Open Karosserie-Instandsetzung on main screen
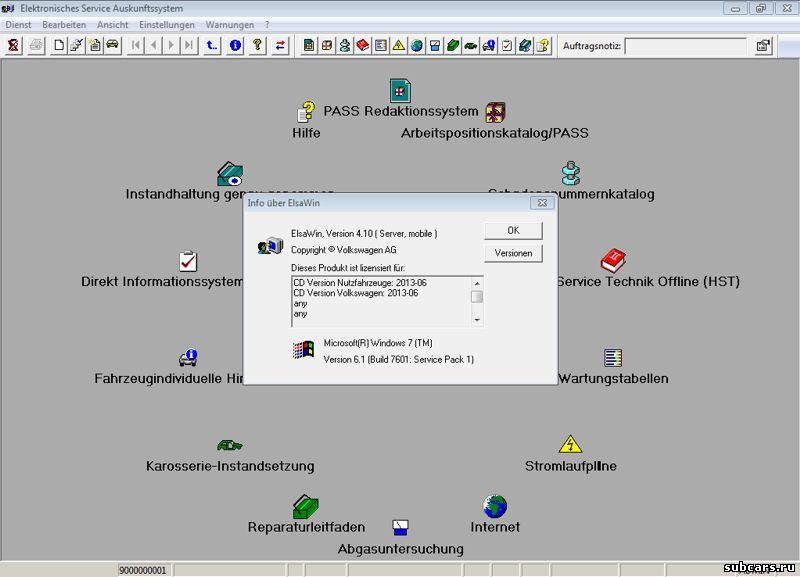This screenshot has width=800, height=577. tap(230, 445)
